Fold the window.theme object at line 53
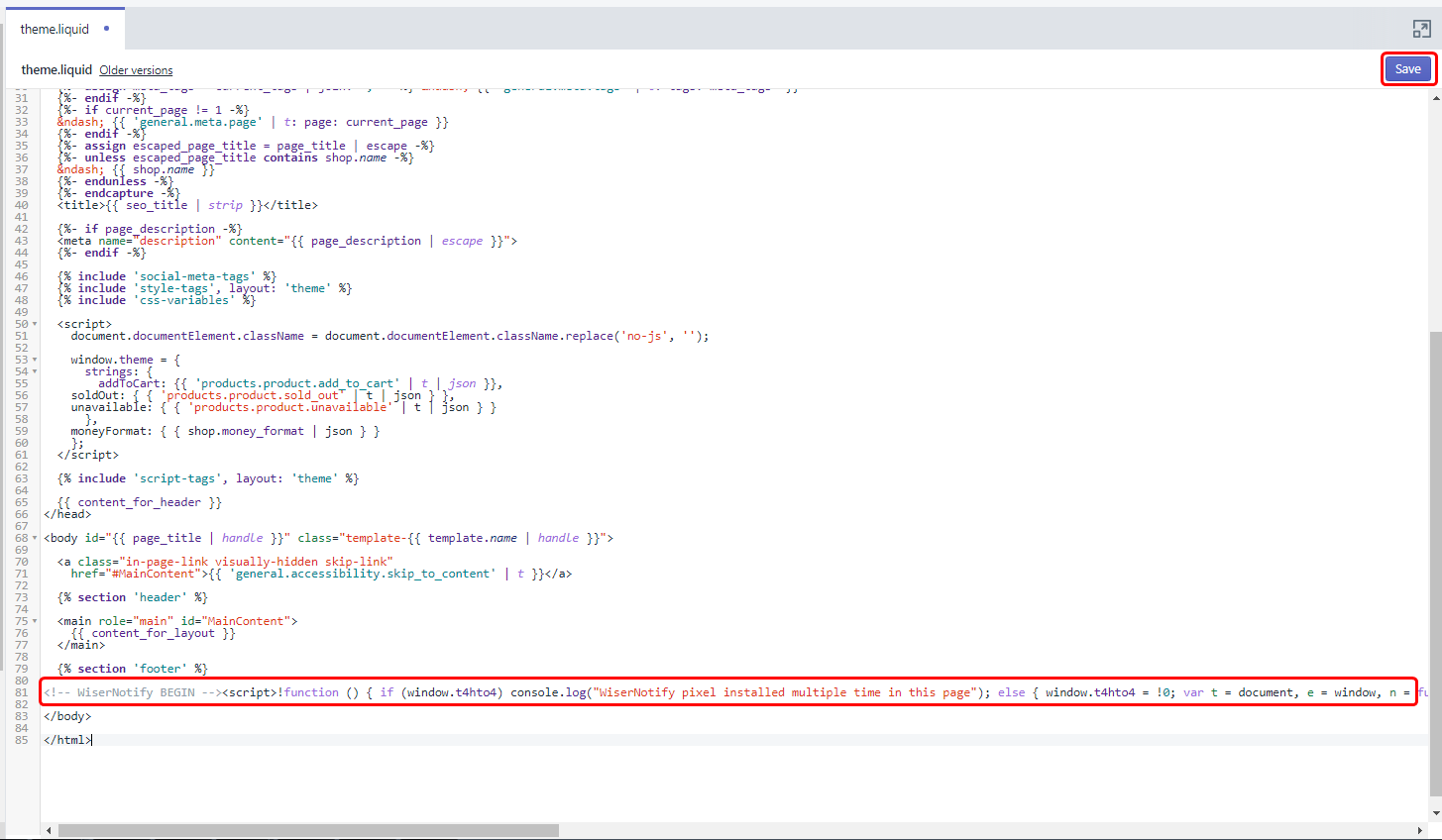1442x840 pixels. pos(35,360)
